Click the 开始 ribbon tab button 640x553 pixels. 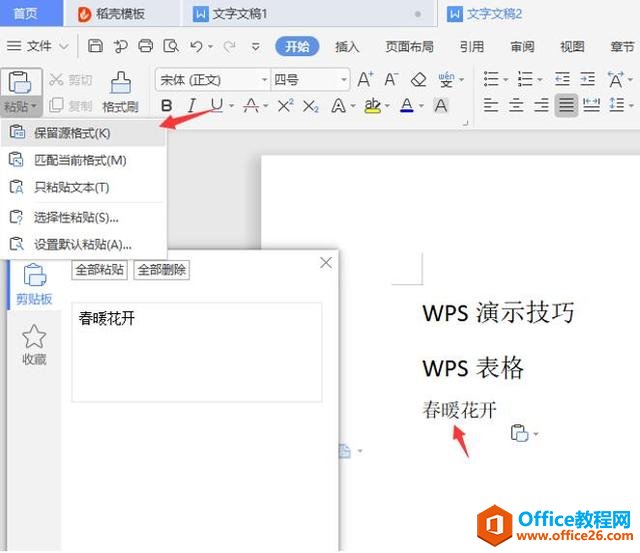pyautogui.click(x=297, y=47)
